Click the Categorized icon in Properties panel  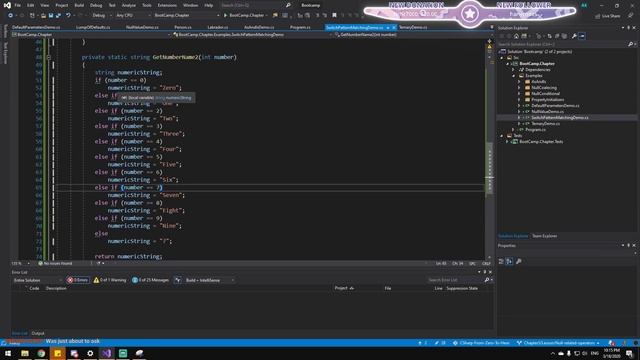coord(502,261)
